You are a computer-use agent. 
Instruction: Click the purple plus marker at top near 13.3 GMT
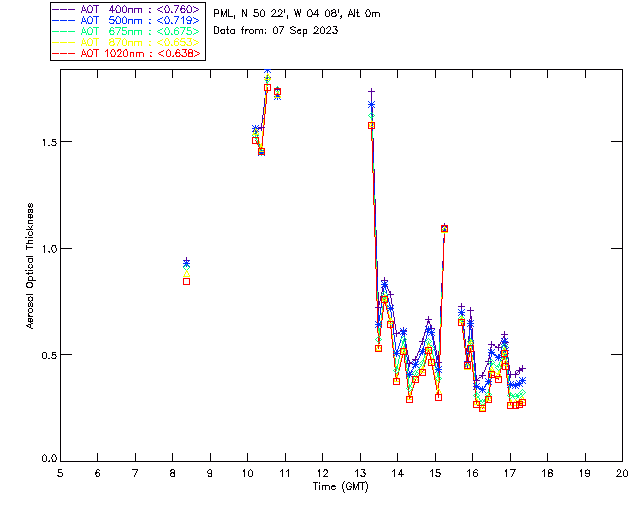371,92
